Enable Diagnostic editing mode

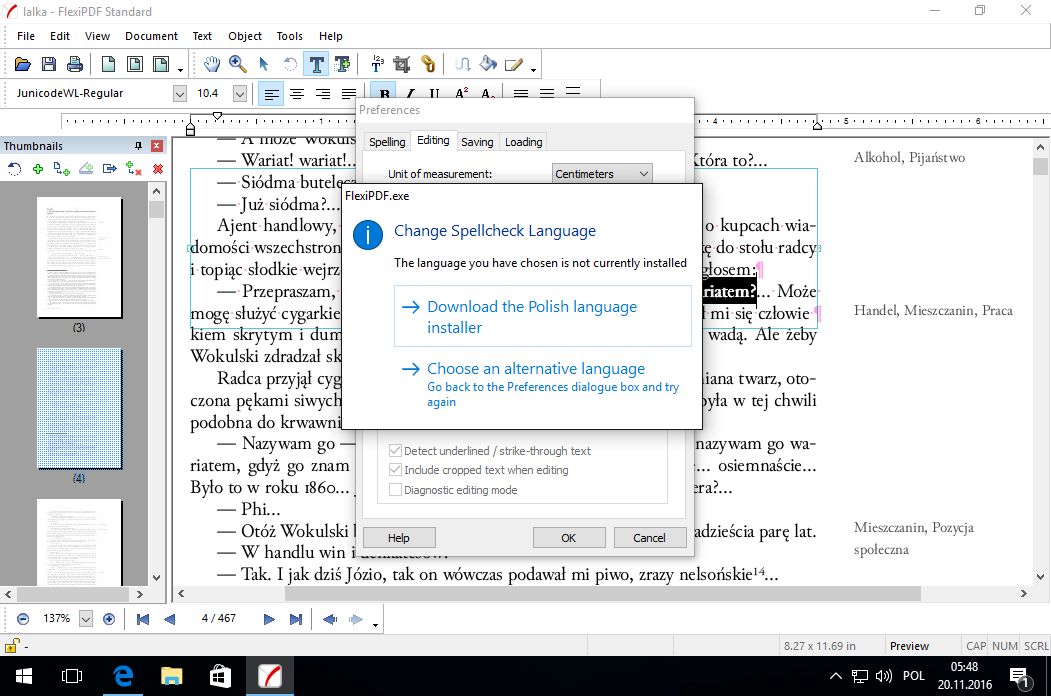(x=395, y=489)
